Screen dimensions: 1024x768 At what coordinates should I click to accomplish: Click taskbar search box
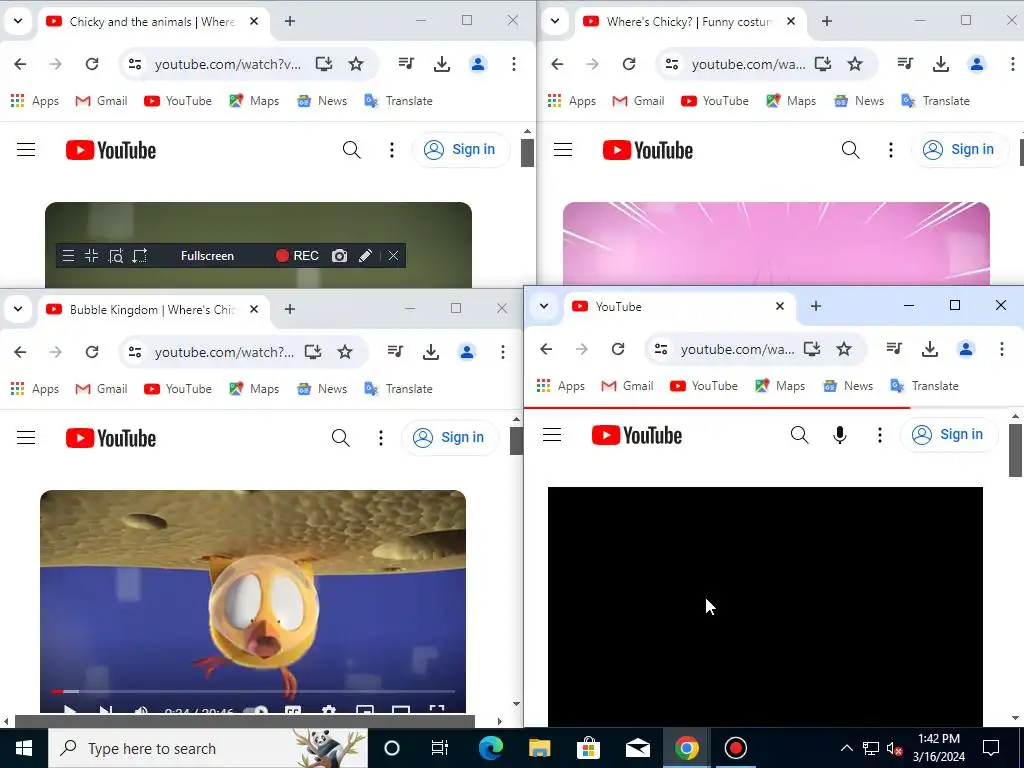(x=208, y=748)
